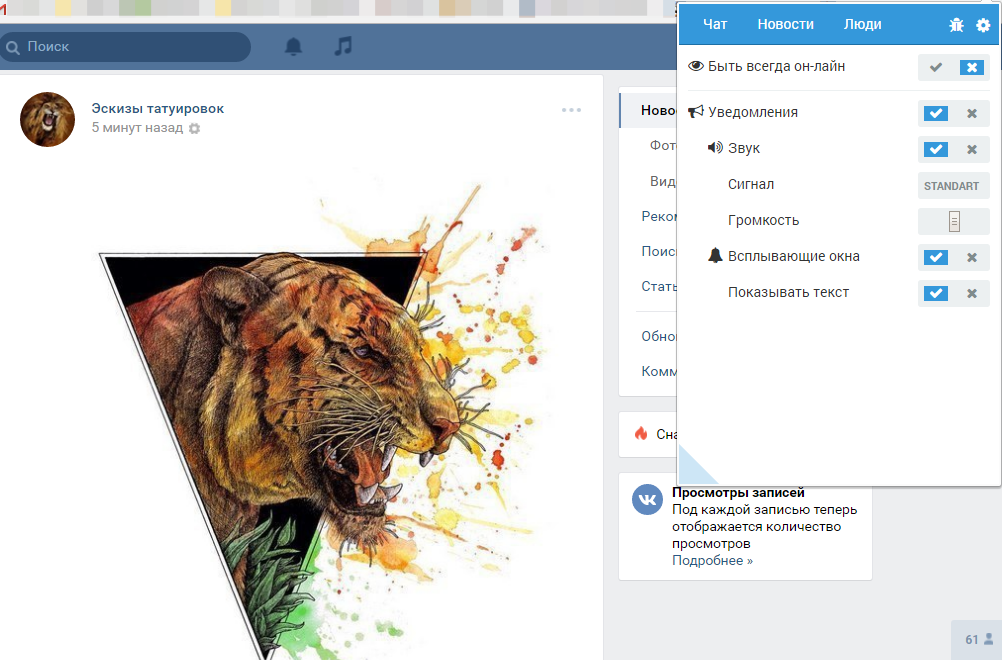Switch to the Чат tab

[715, 24]
